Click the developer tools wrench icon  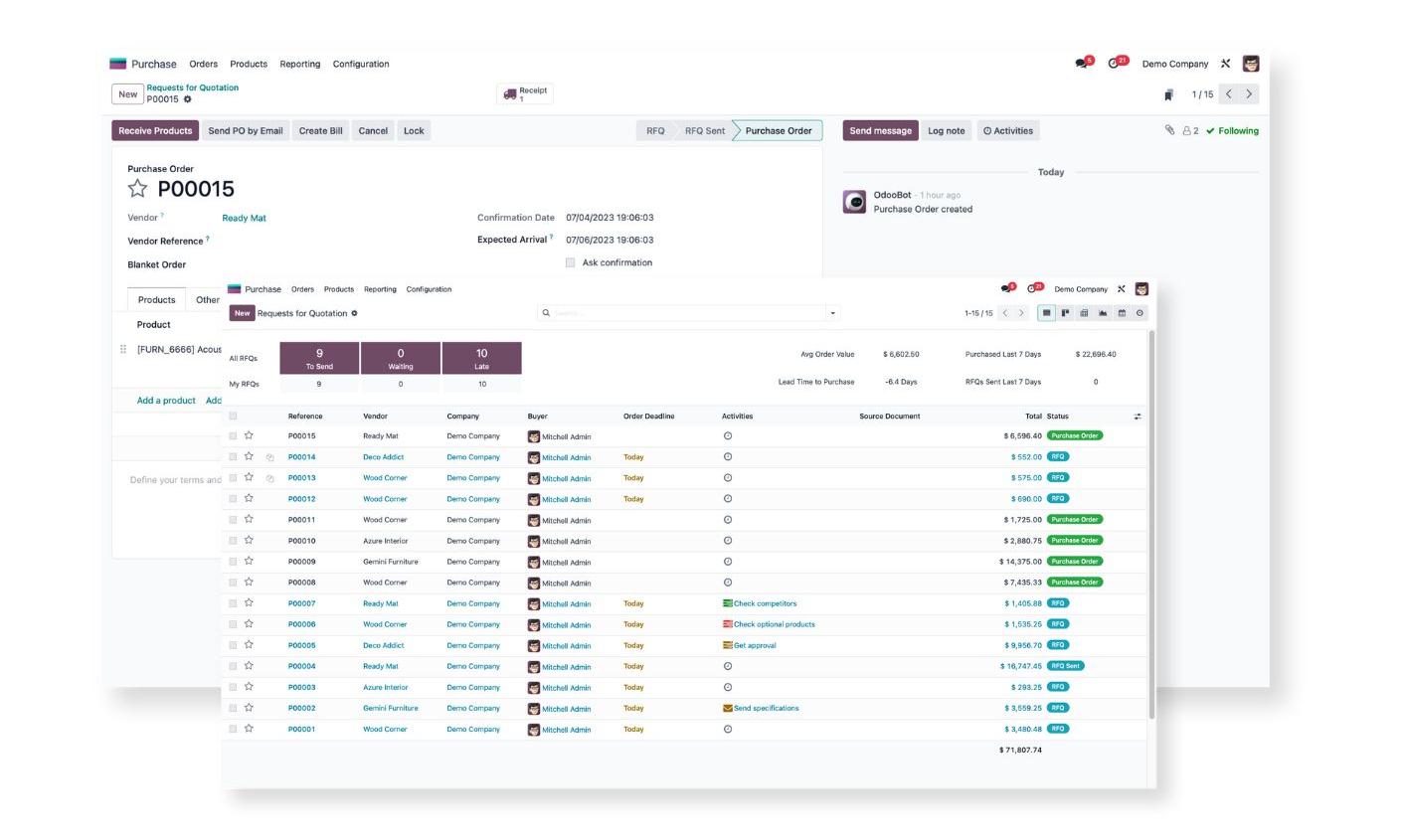click(1225, 64)
